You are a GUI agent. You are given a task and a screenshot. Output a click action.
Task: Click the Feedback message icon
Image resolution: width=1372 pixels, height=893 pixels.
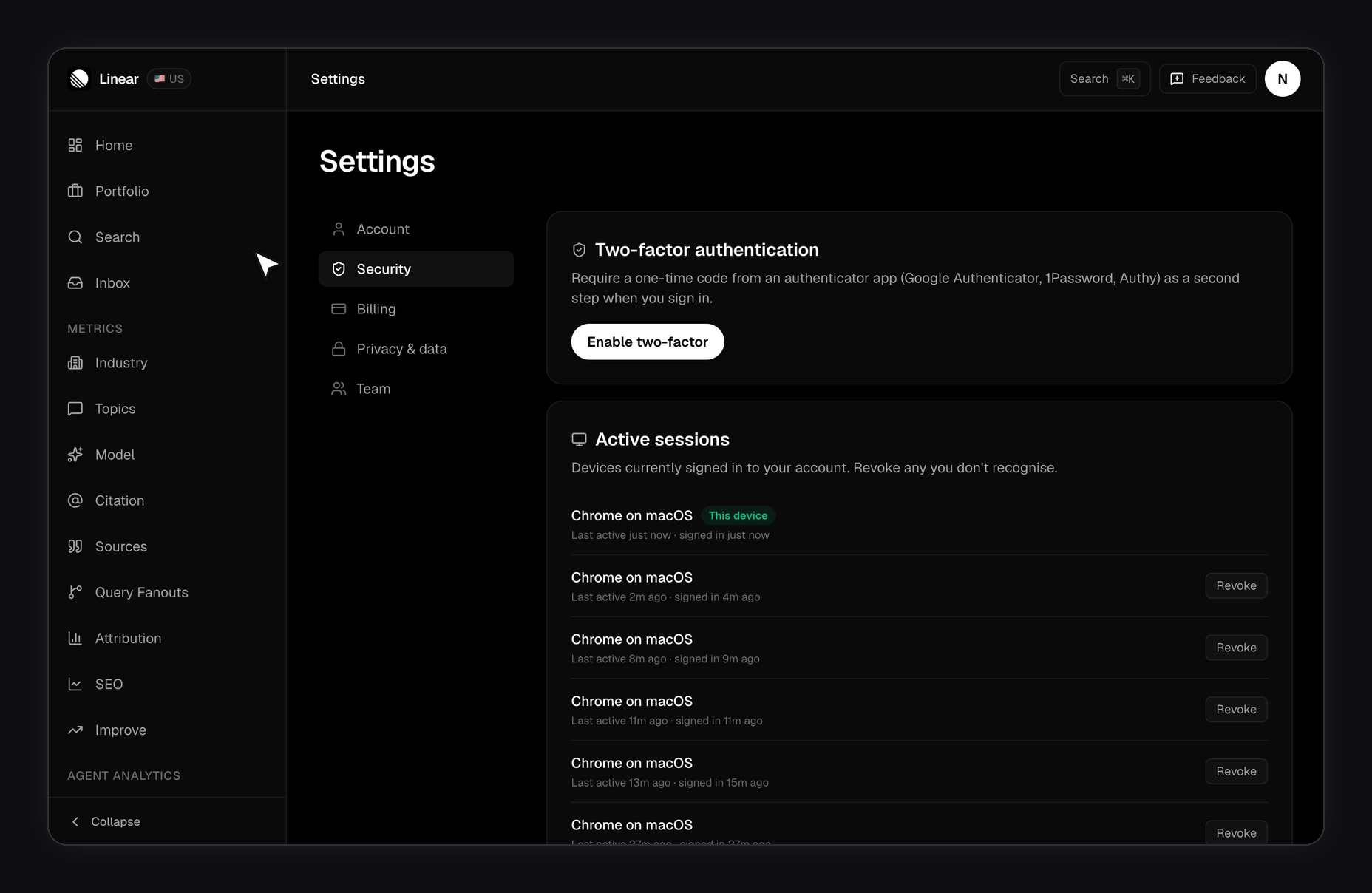pyautogui.click(x=1177, y=79)
